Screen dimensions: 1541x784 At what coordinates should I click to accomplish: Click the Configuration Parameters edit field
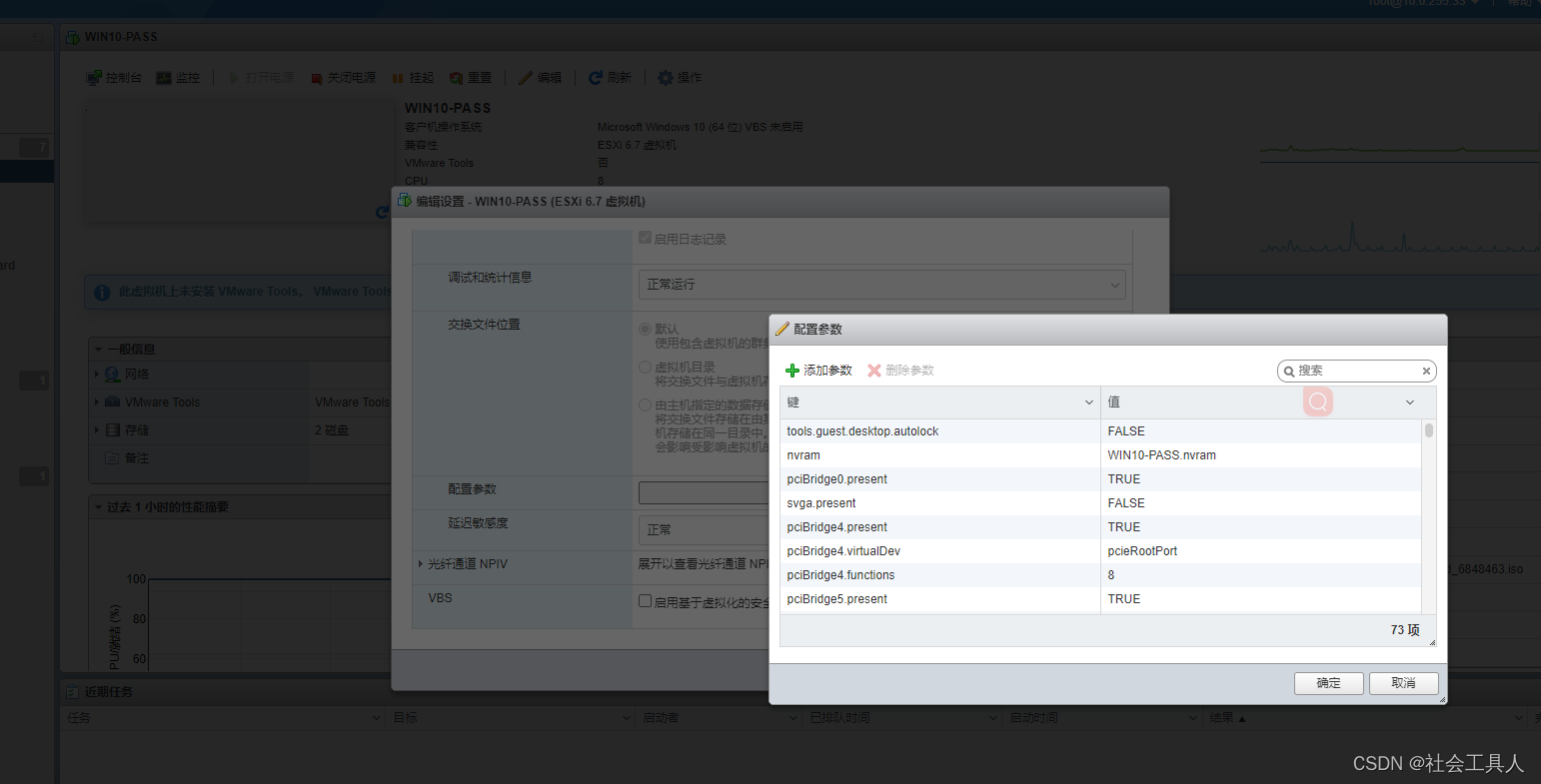click(x=704, y=492)
